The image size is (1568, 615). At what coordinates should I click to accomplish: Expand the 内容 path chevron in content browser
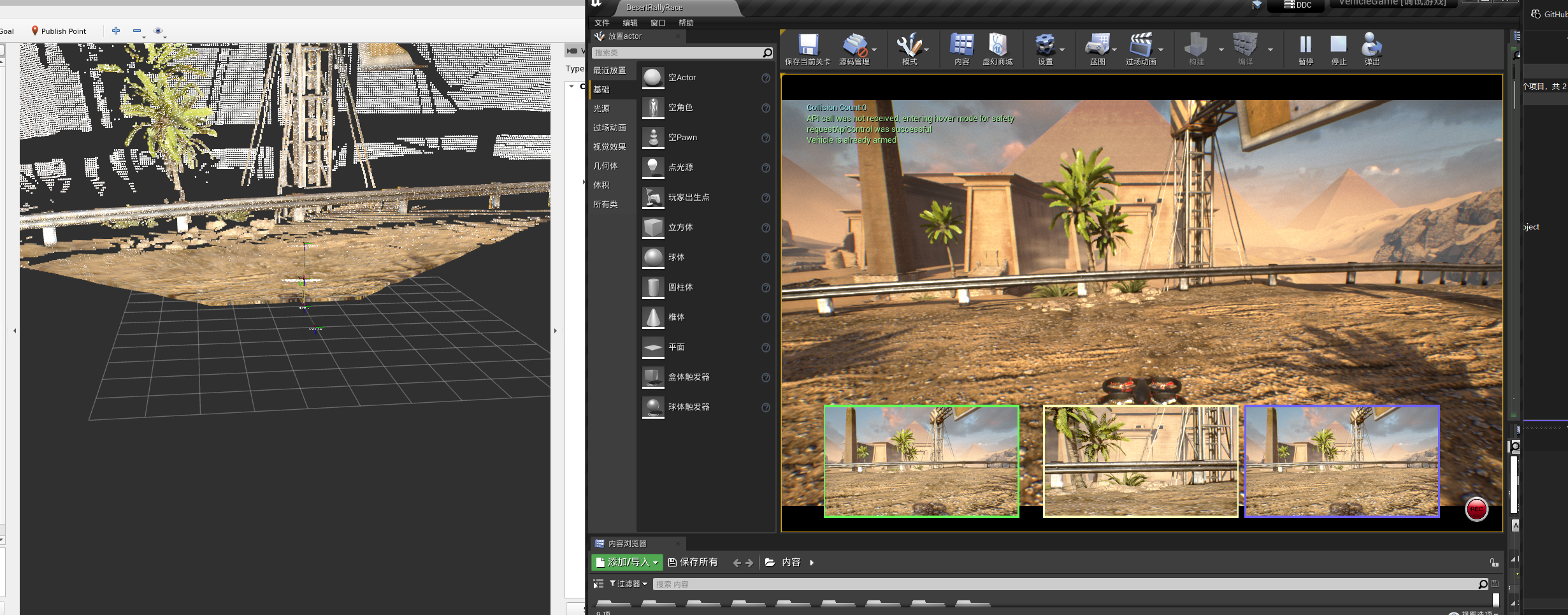coord(812,562)
